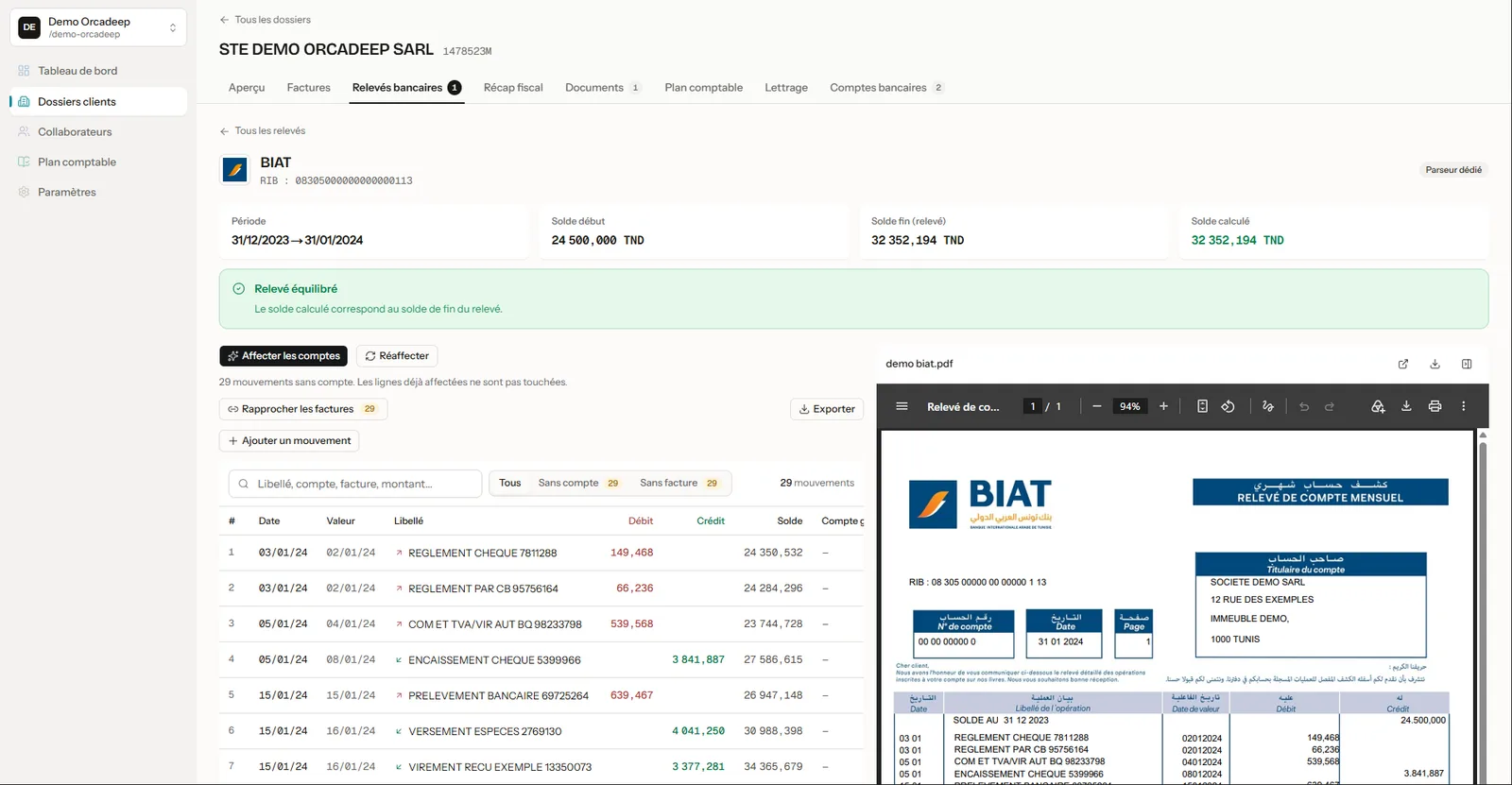Select row COM ET TVA/VIR AUT BQ 98233798
Screen dimensions: 1512x785
tap(541, 624)
